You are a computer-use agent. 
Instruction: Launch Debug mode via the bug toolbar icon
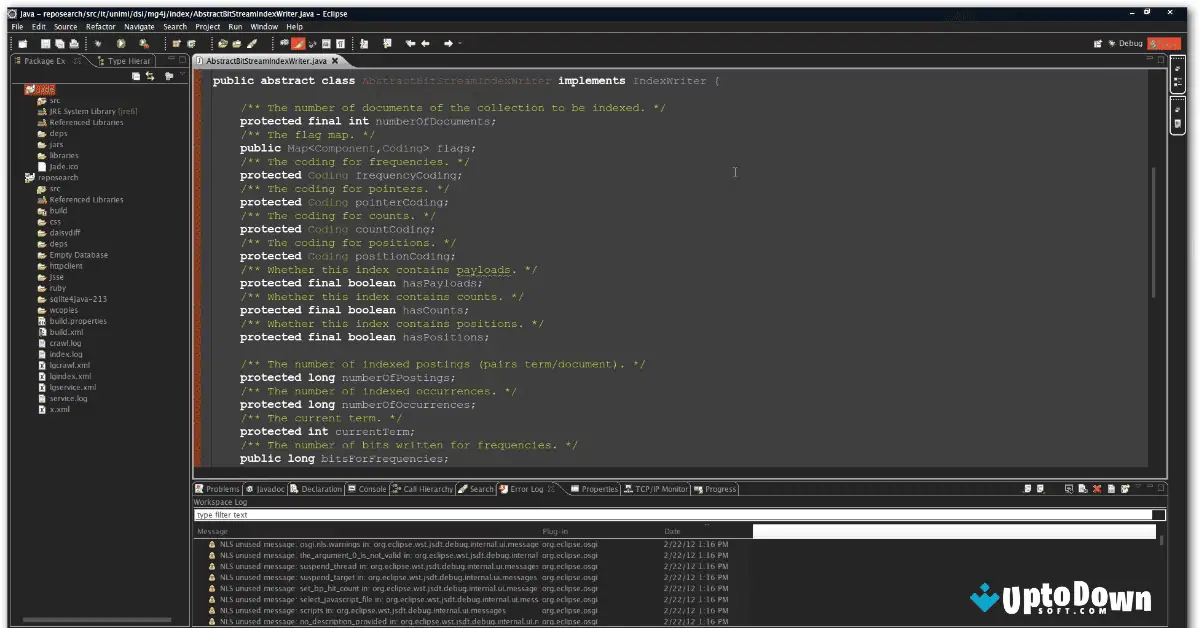coord(98,43)
